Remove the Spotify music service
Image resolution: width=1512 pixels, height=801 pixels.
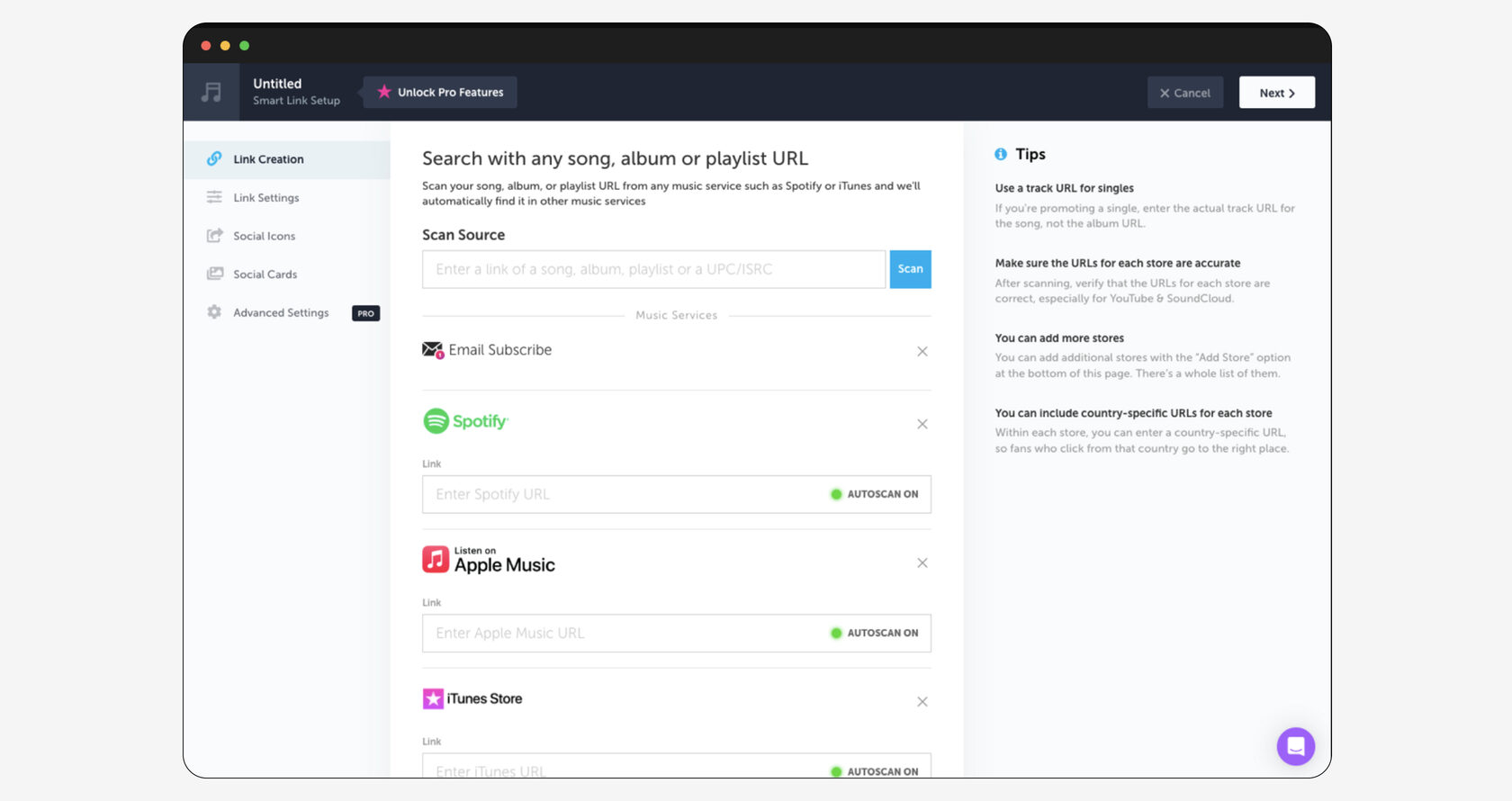click(922, 424)
